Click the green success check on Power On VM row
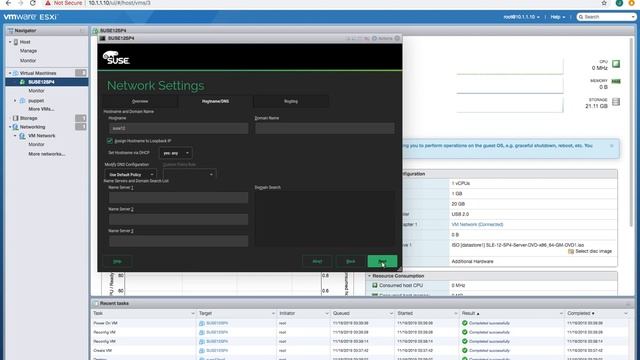Screen dimensions: 640x360 (x=464, y=323)
